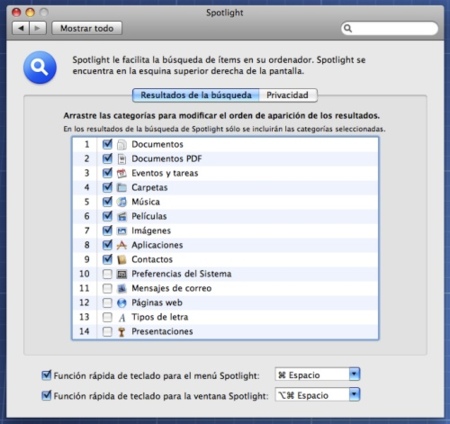The image size is (450, 424).
Task: Enable the Páginas web checkbox
Action: tap(107, 303)
